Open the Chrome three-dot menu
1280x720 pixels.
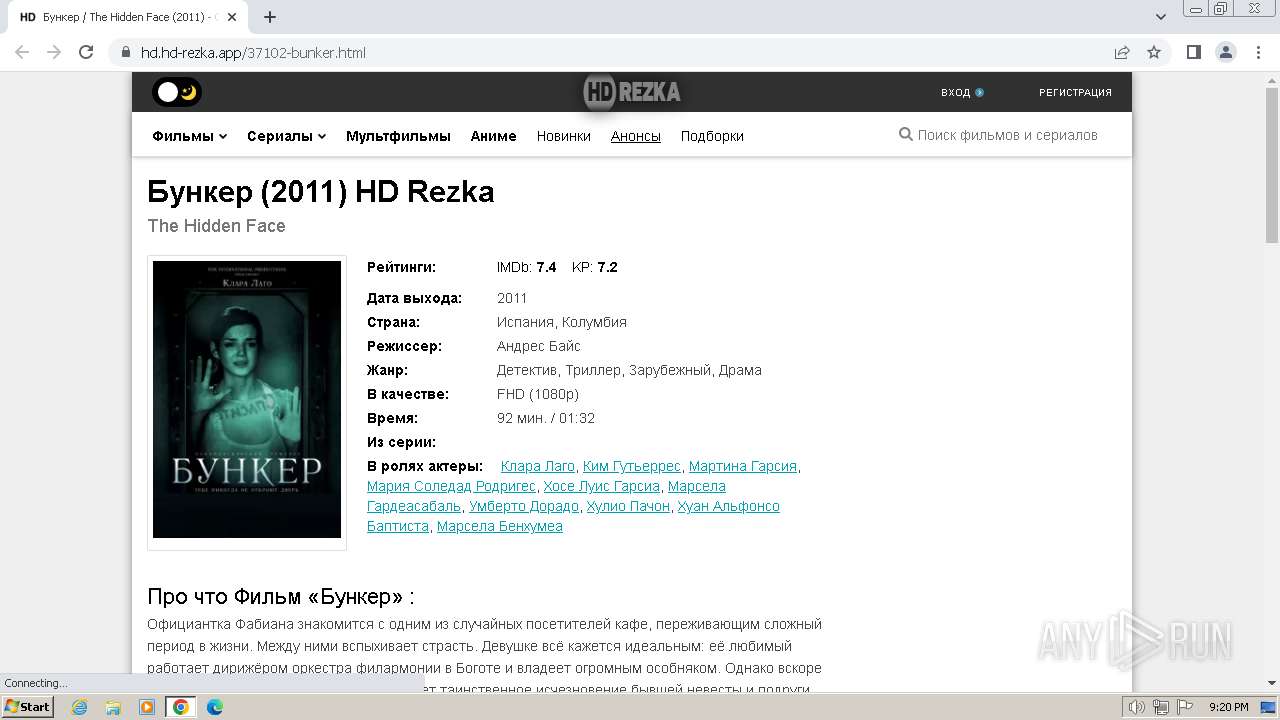pos(1258,52)
